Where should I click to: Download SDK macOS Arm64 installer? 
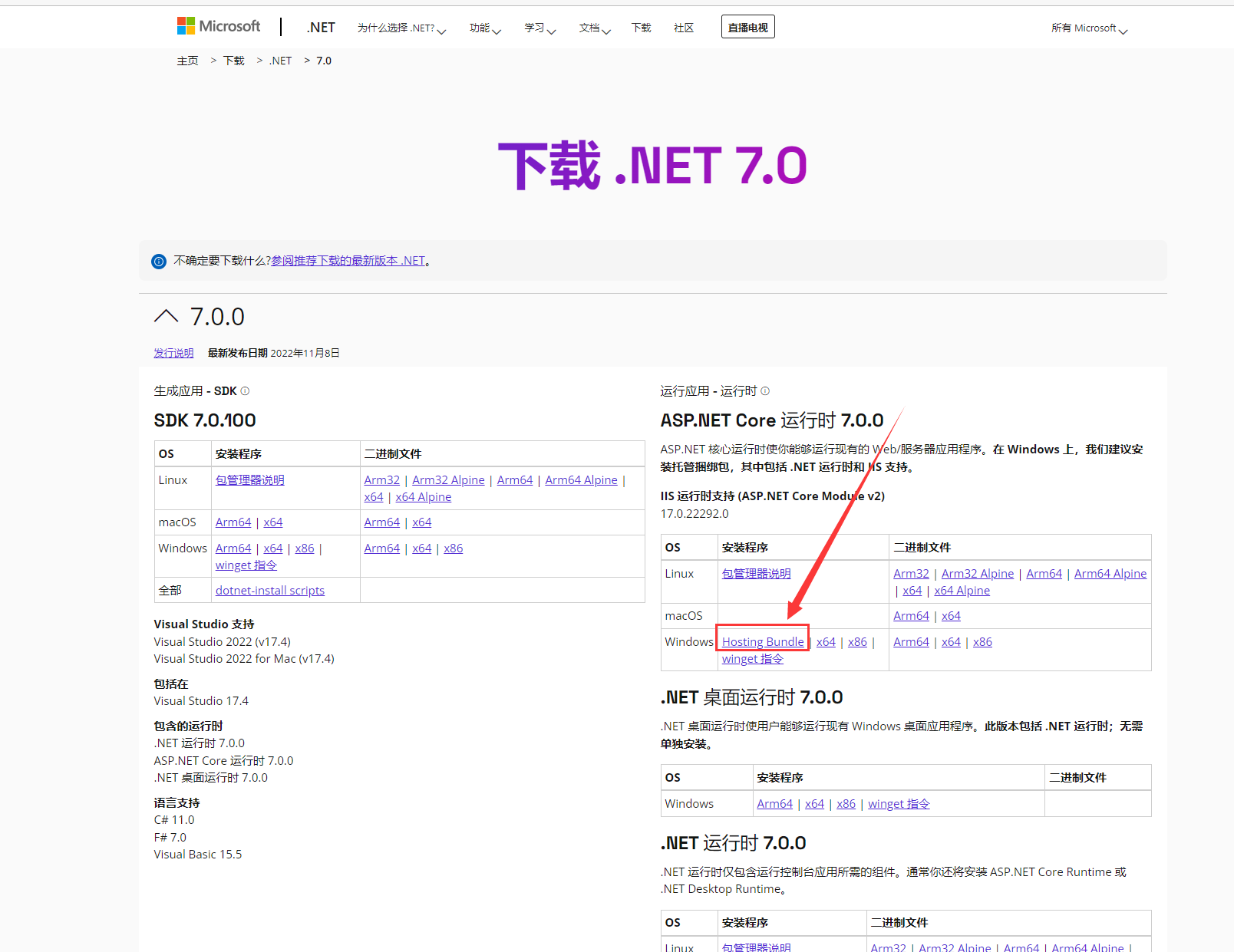pos(233,522)
